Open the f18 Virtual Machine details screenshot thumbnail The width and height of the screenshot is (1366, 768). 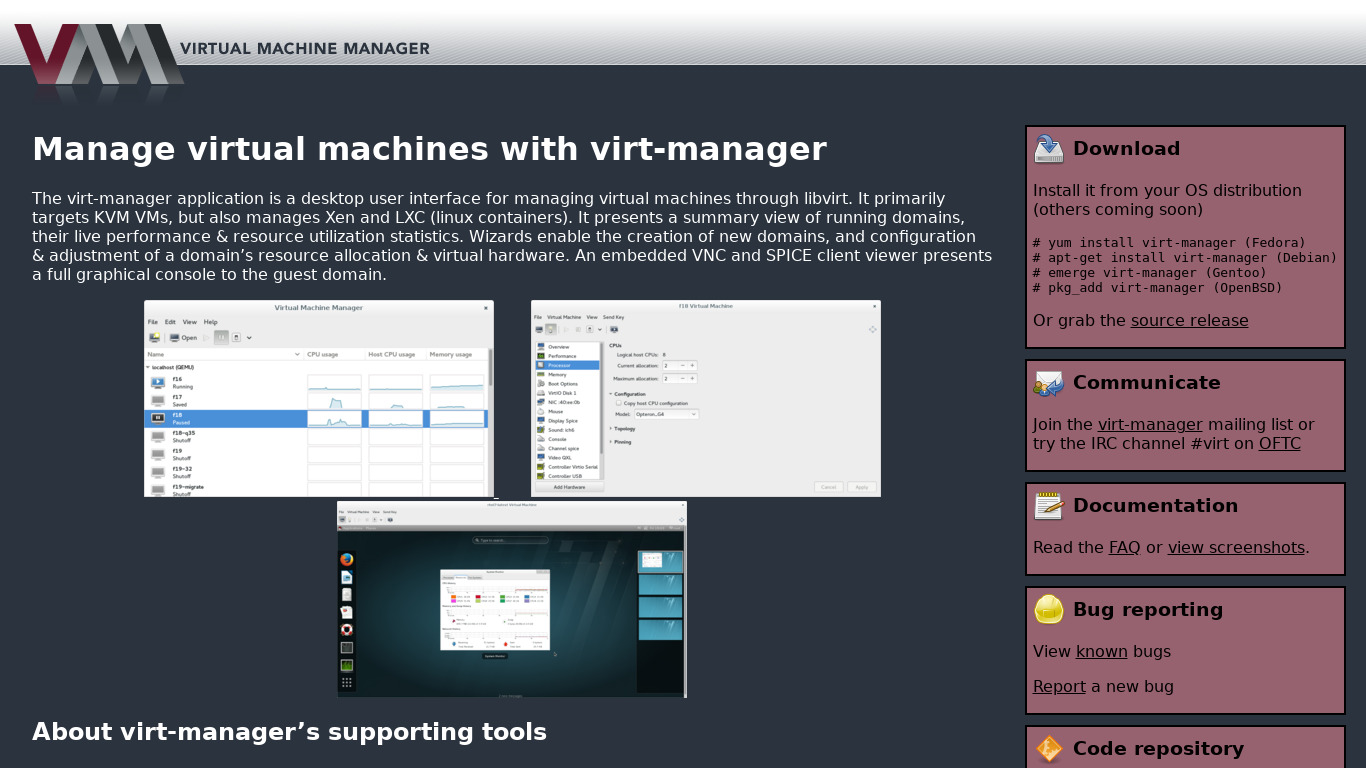click(706, 398)
